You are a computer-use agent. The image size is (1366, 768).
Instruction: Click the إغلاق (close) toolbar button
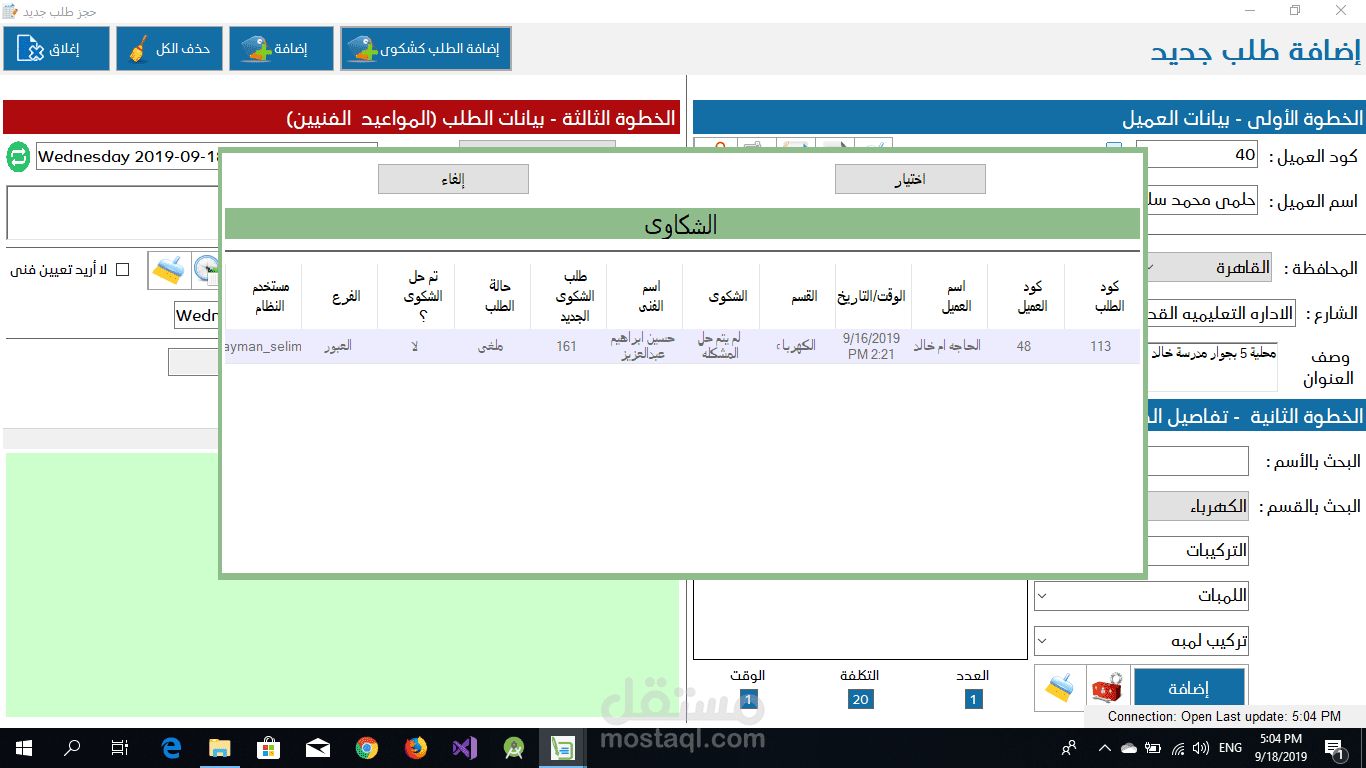click(x=56, y=48)
